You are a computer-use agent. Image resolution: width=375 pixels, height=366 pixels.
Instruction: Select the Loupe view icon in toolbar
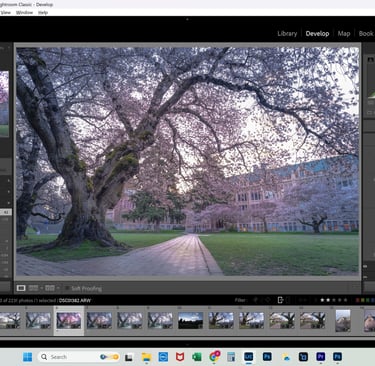[x=21, y=288]
